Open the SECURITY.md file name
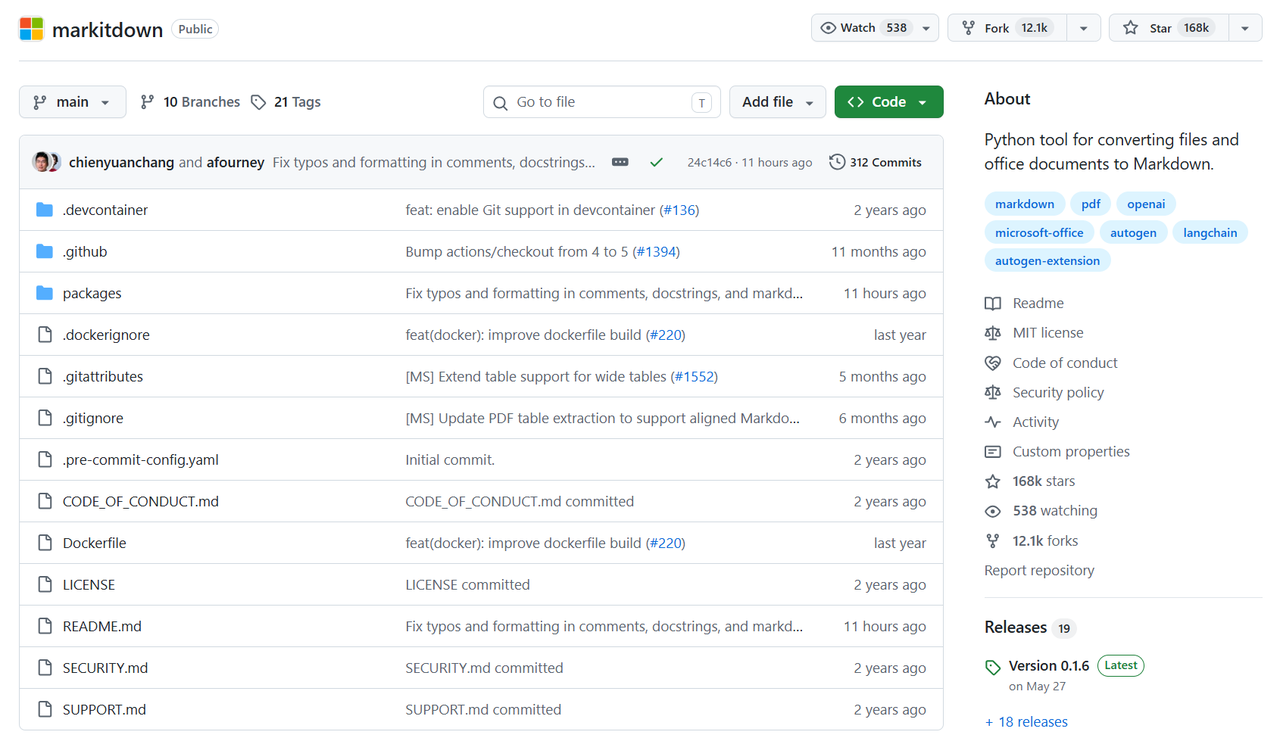 click(x=105, y=668)
